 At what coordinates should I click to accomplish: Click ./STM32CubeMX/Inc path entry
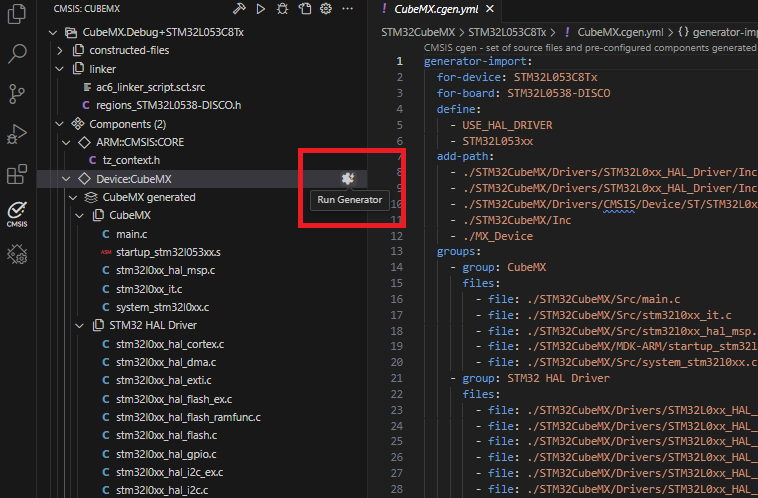tap(516, 220)
